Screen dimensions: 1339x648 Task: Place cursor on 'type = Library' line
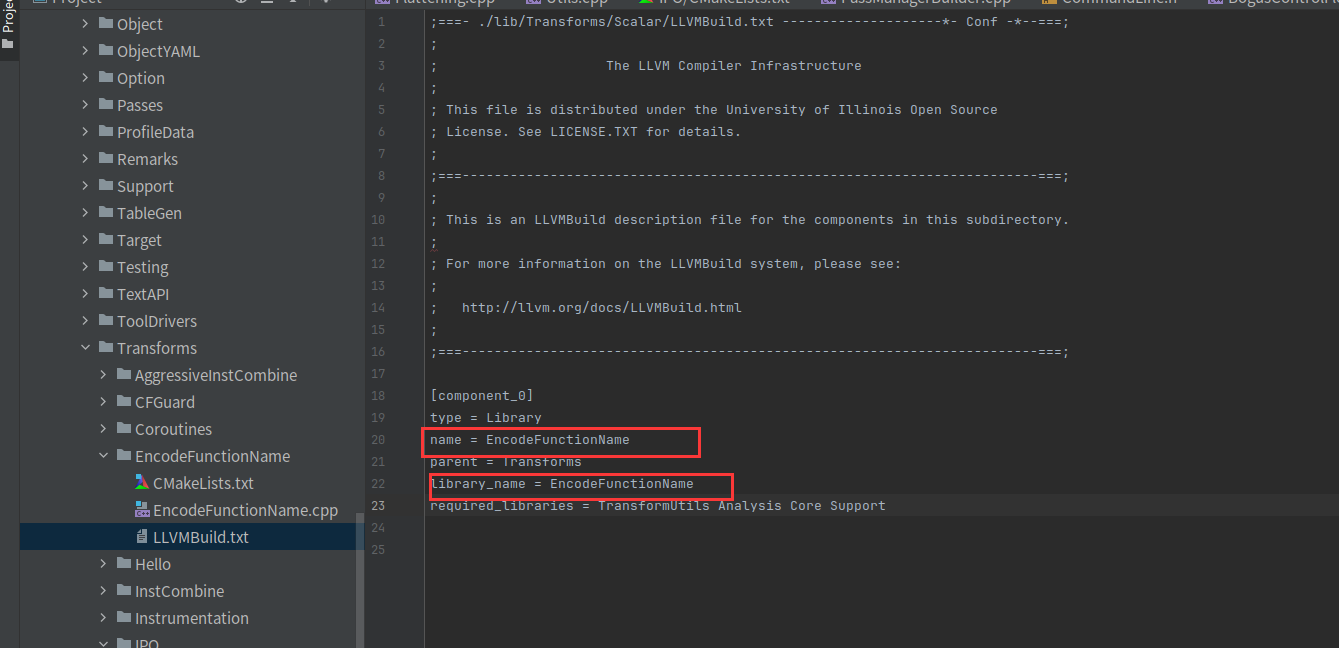click(x=486, y=418)
